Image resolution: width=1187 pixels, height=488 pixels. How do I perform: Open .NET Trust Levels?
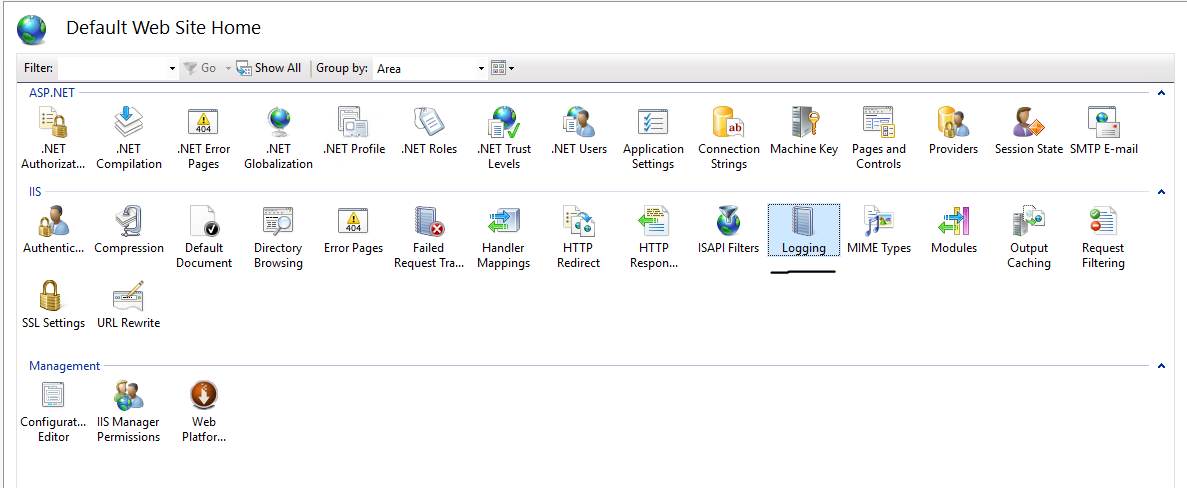pos(503,138)
